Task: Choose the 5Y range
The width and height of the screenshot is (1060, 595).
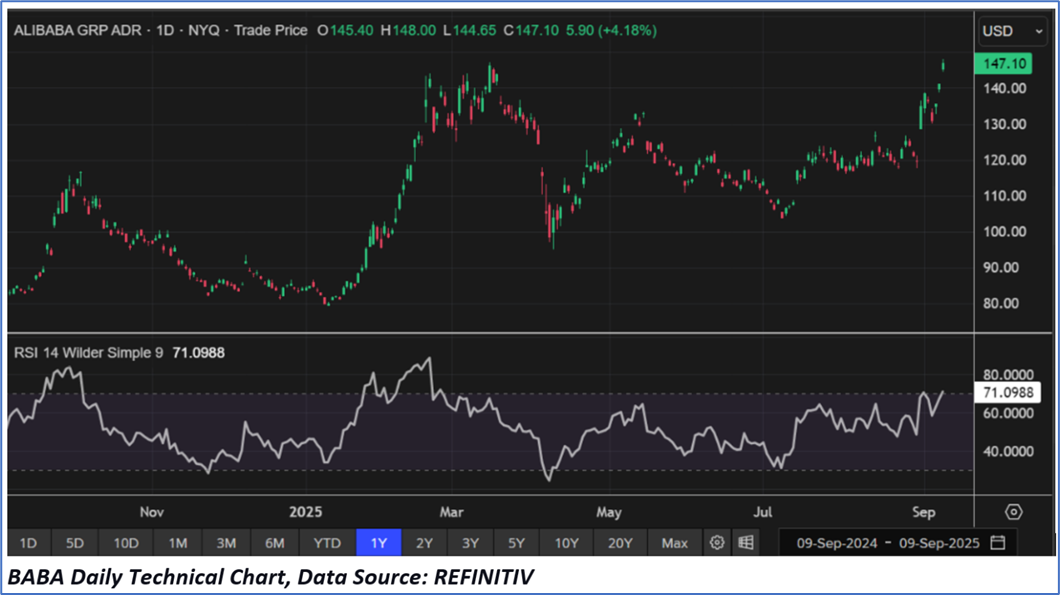Action: (516, 543)
